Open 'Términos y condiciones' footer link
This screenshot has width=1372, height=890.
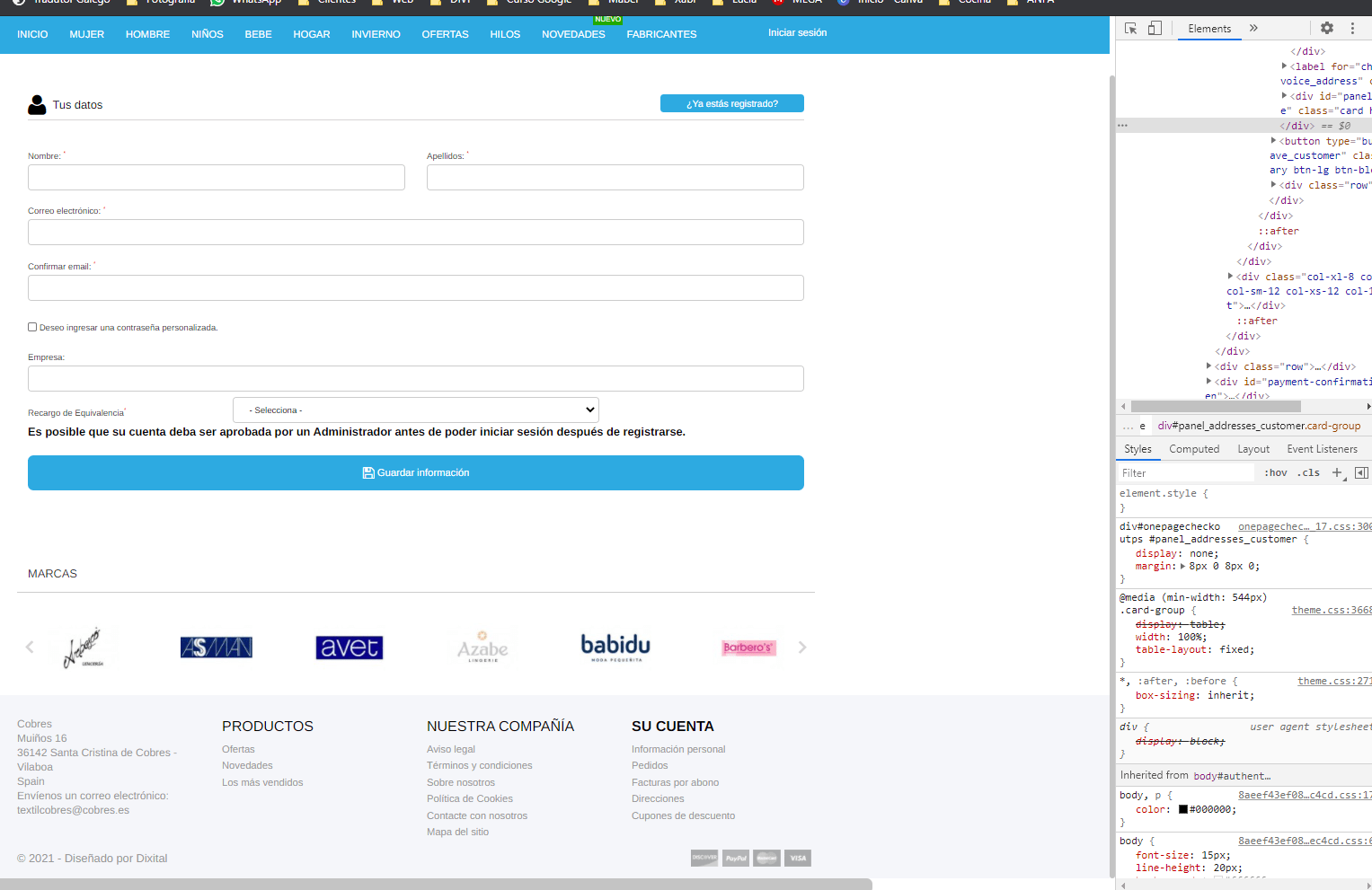(x=480, y=765)
